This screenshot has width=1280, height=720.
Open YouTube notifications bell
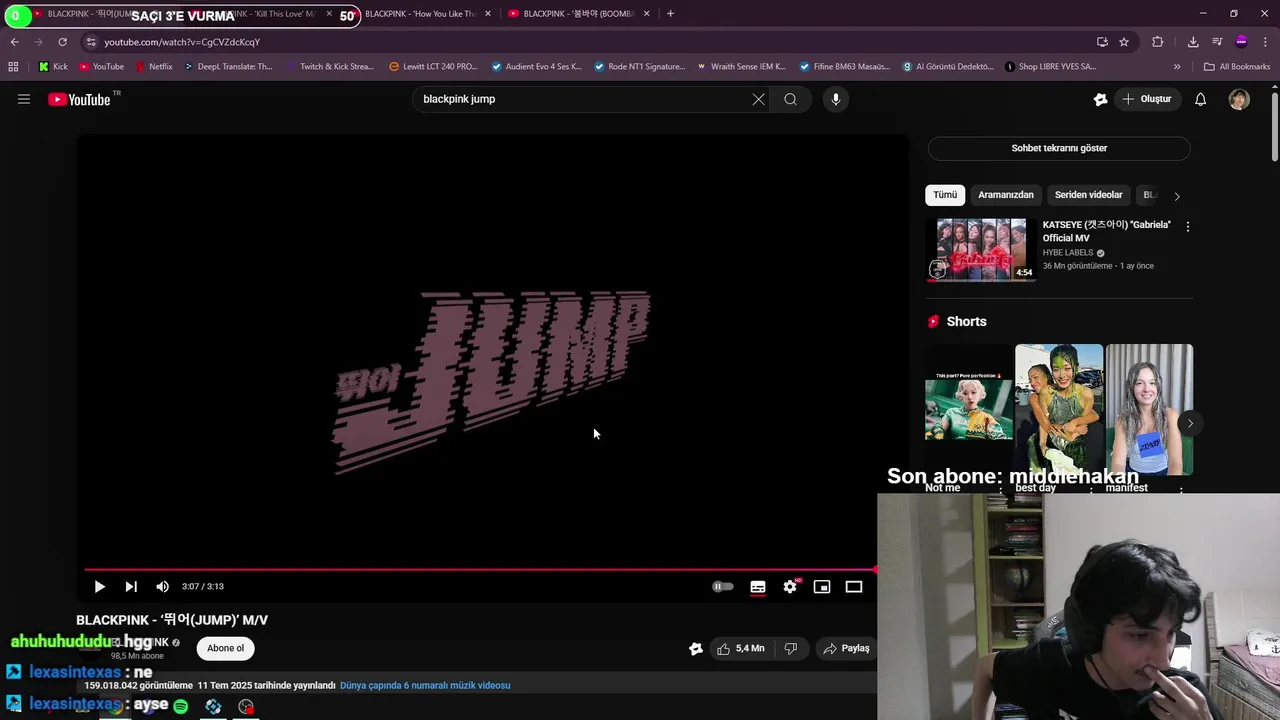1201,99
